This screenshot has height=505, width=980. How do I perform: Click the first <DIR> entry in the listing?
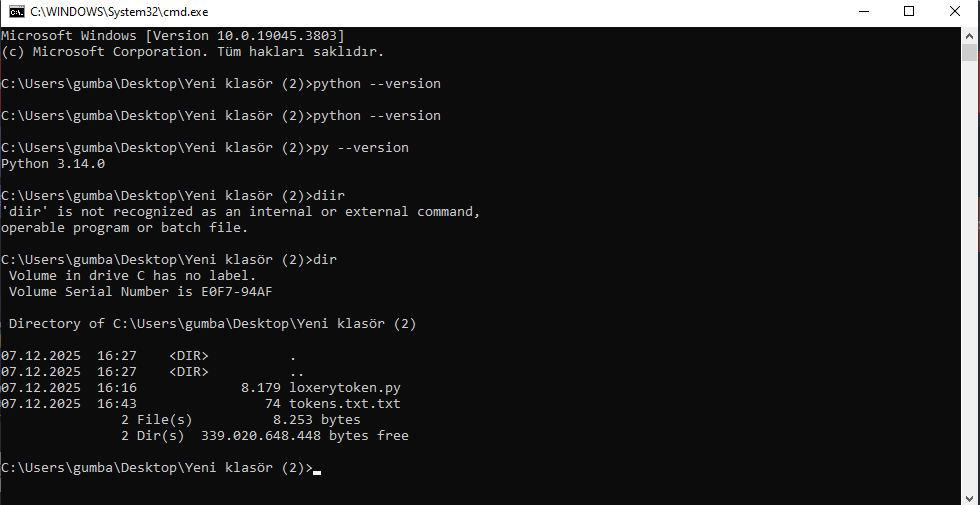tap(189, 356)
